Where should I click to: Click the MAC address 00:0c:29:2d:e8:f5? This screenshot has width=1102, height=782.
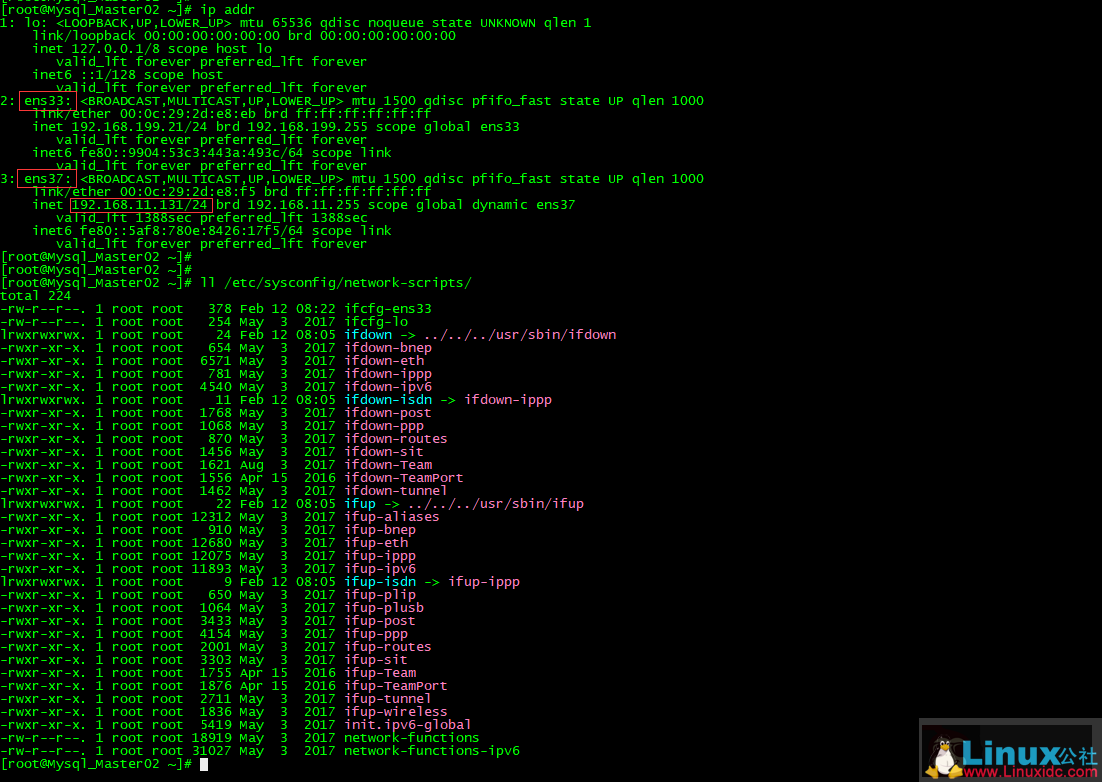(x=188, y=192)
